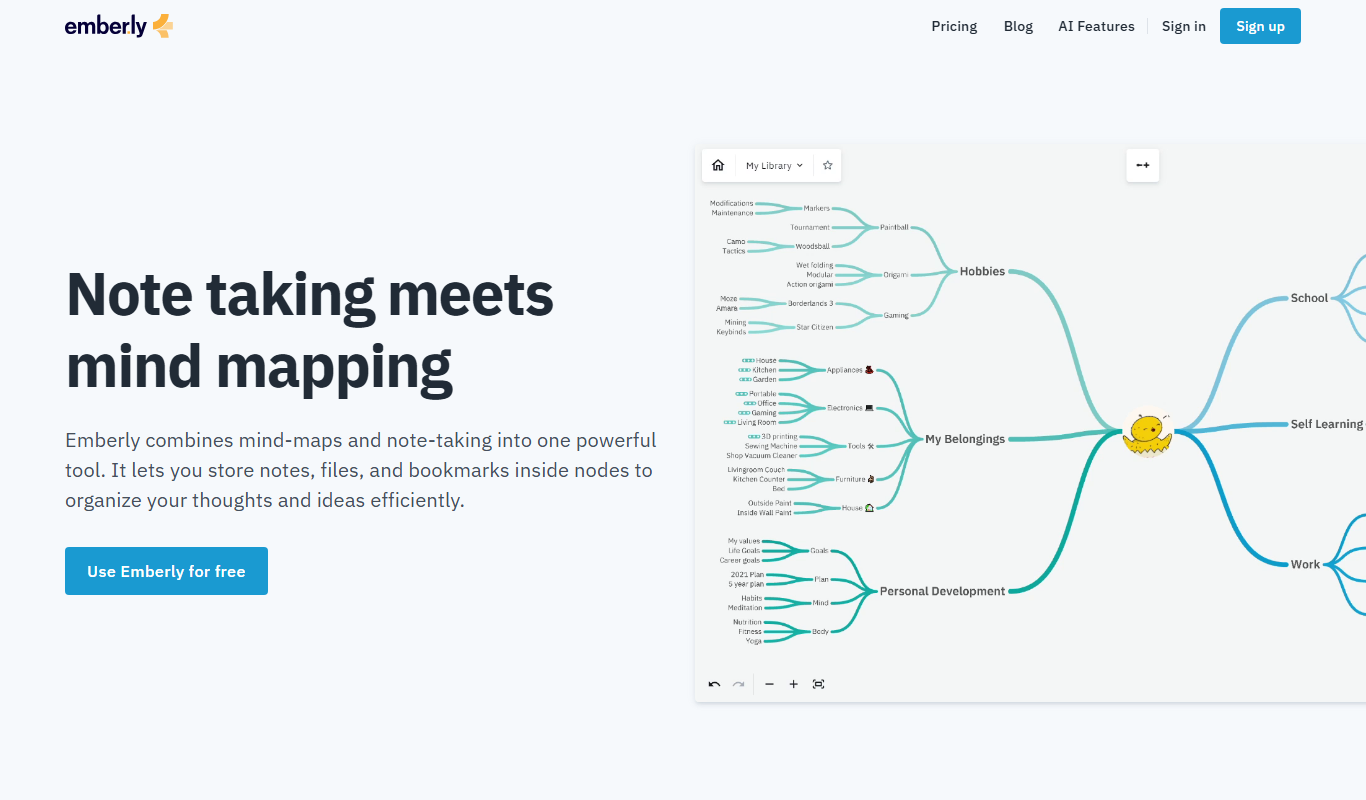
Task: Select the chick avatar center node
Action: click(x=1147, y=432)
